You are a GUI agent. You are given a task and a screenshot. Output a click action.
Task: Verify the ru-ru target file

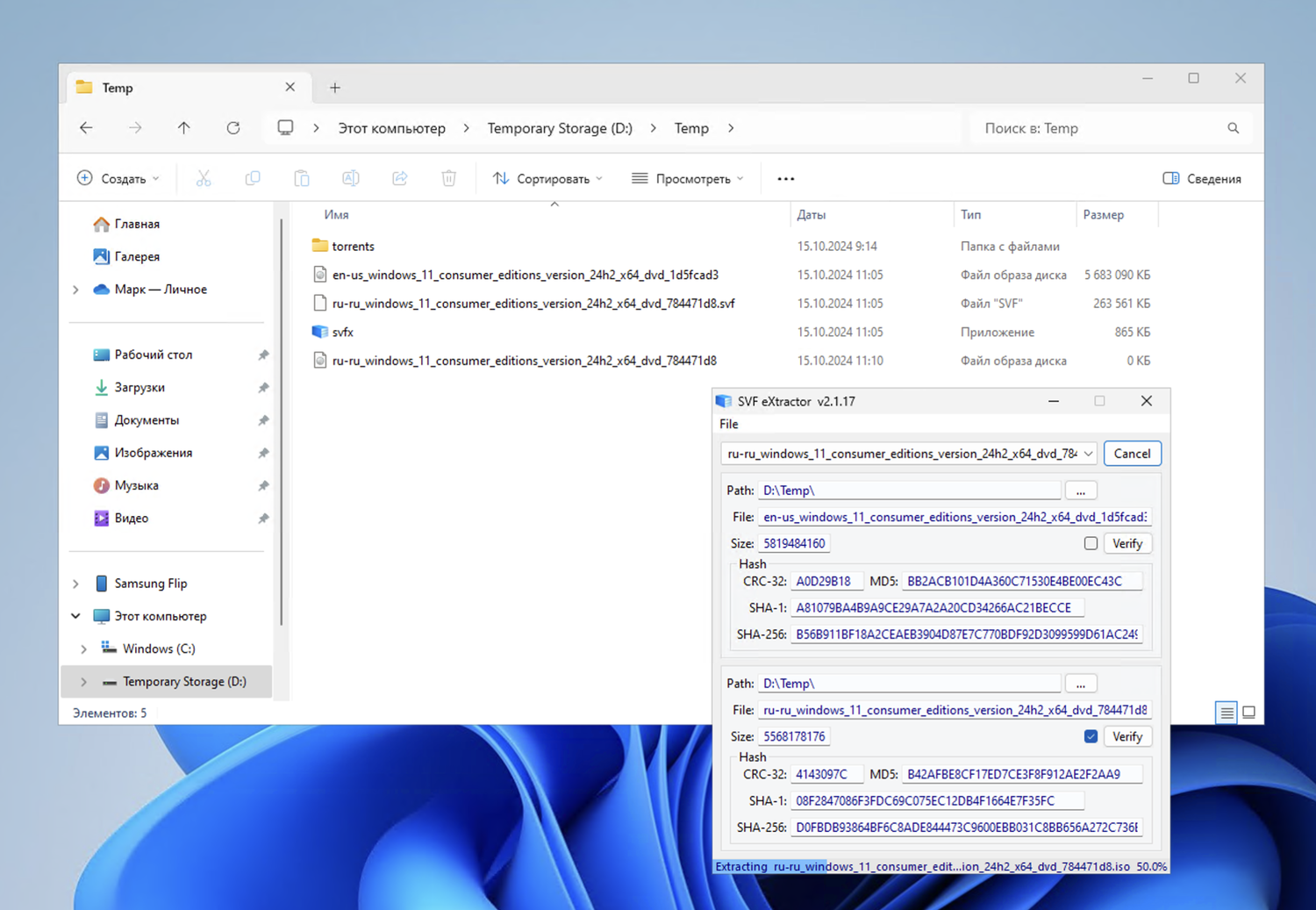pyautogui.click(x=1127, y=736)
